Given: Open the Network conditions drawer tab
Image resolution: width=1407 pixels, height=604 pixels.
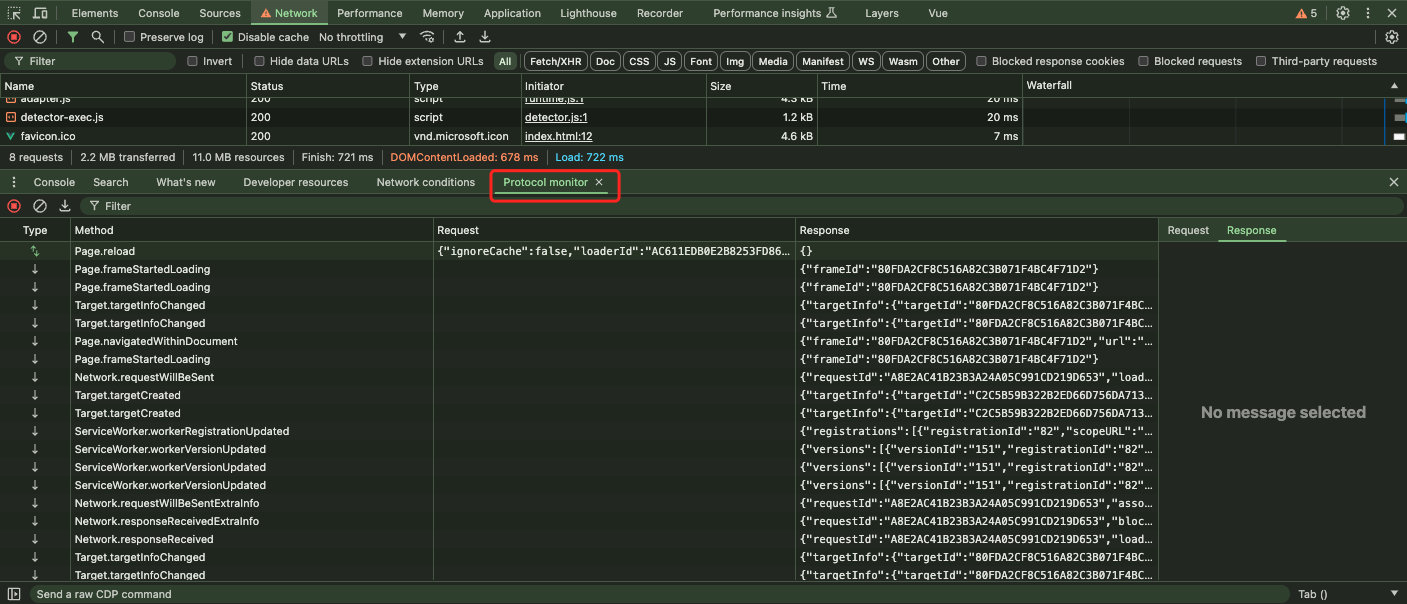Looking at the screenshot, I should 426,182.
